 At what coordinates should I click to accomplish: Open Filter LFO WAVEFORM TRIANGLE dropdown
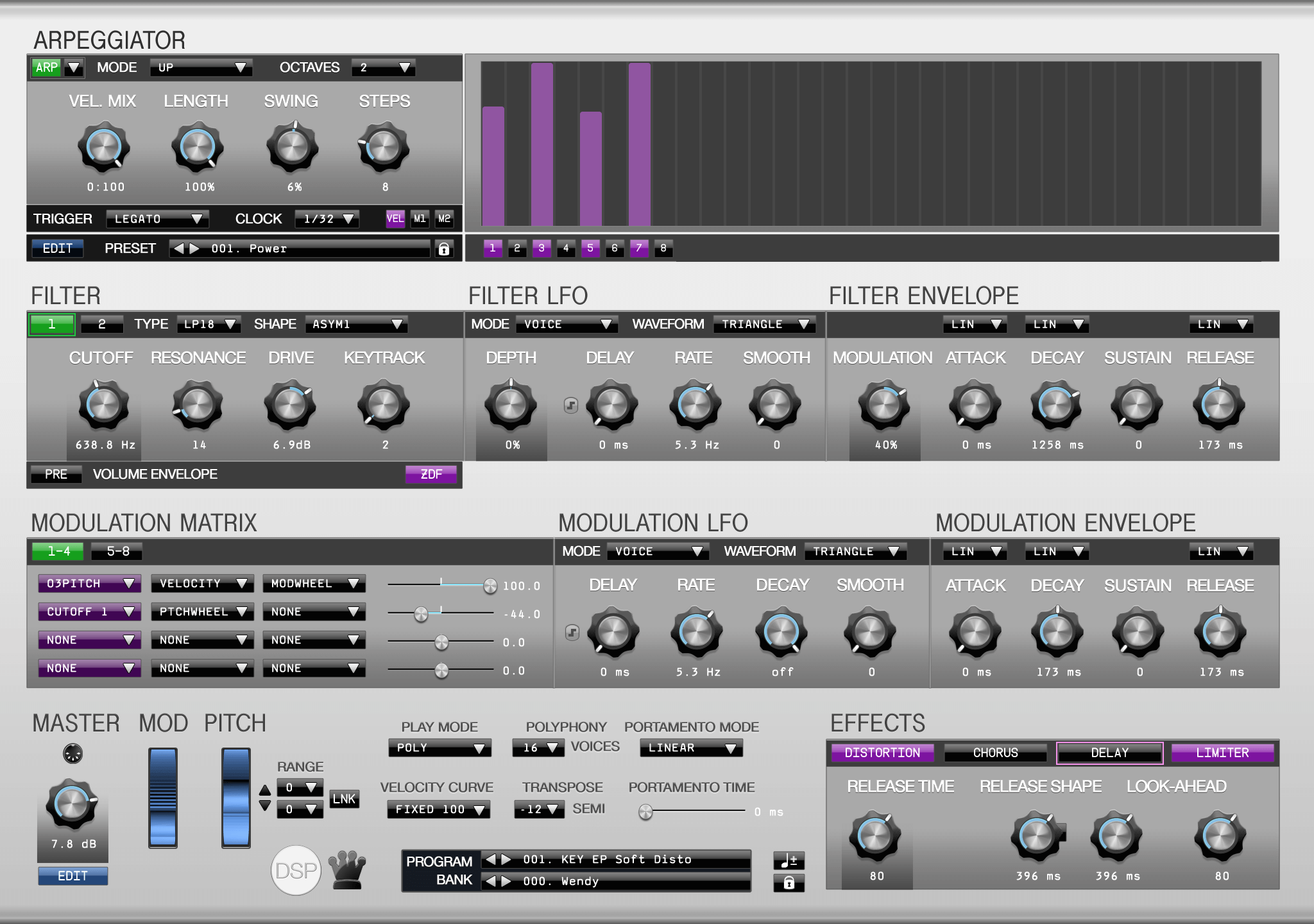tap(764, 324)
